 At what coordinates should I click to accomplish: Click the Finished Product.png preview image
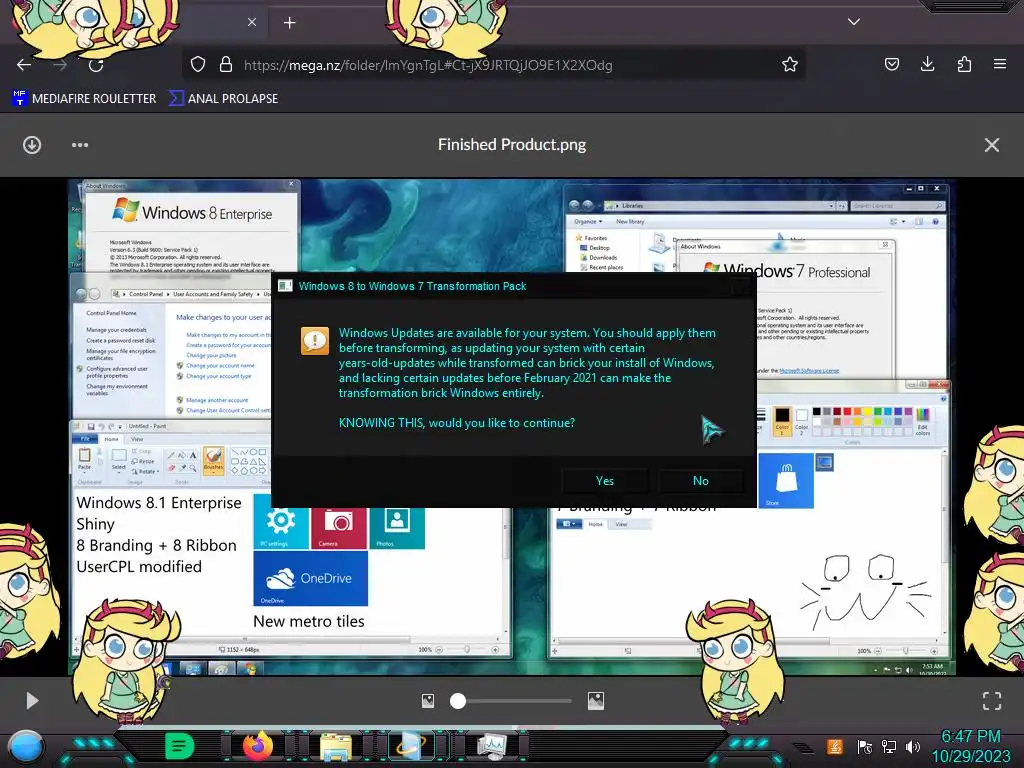pyautogui.click(x=512, y=427)
